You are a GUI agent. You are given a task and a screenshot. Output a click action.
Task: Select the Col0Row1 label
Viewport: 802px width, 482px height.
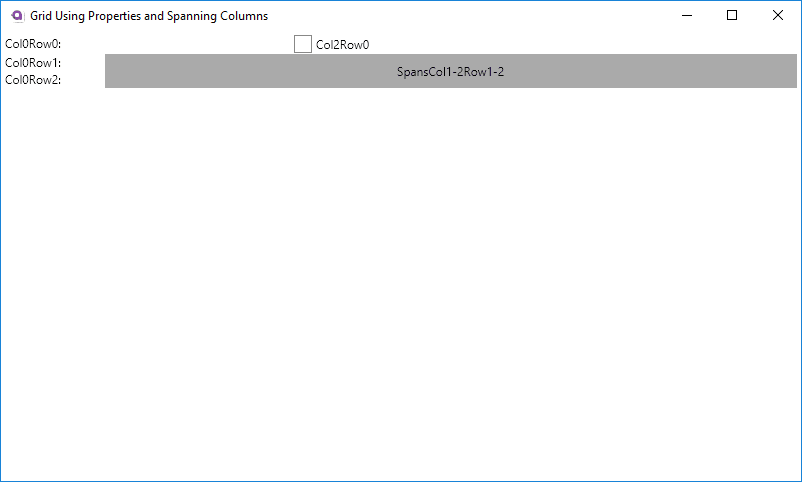(33, 63)
